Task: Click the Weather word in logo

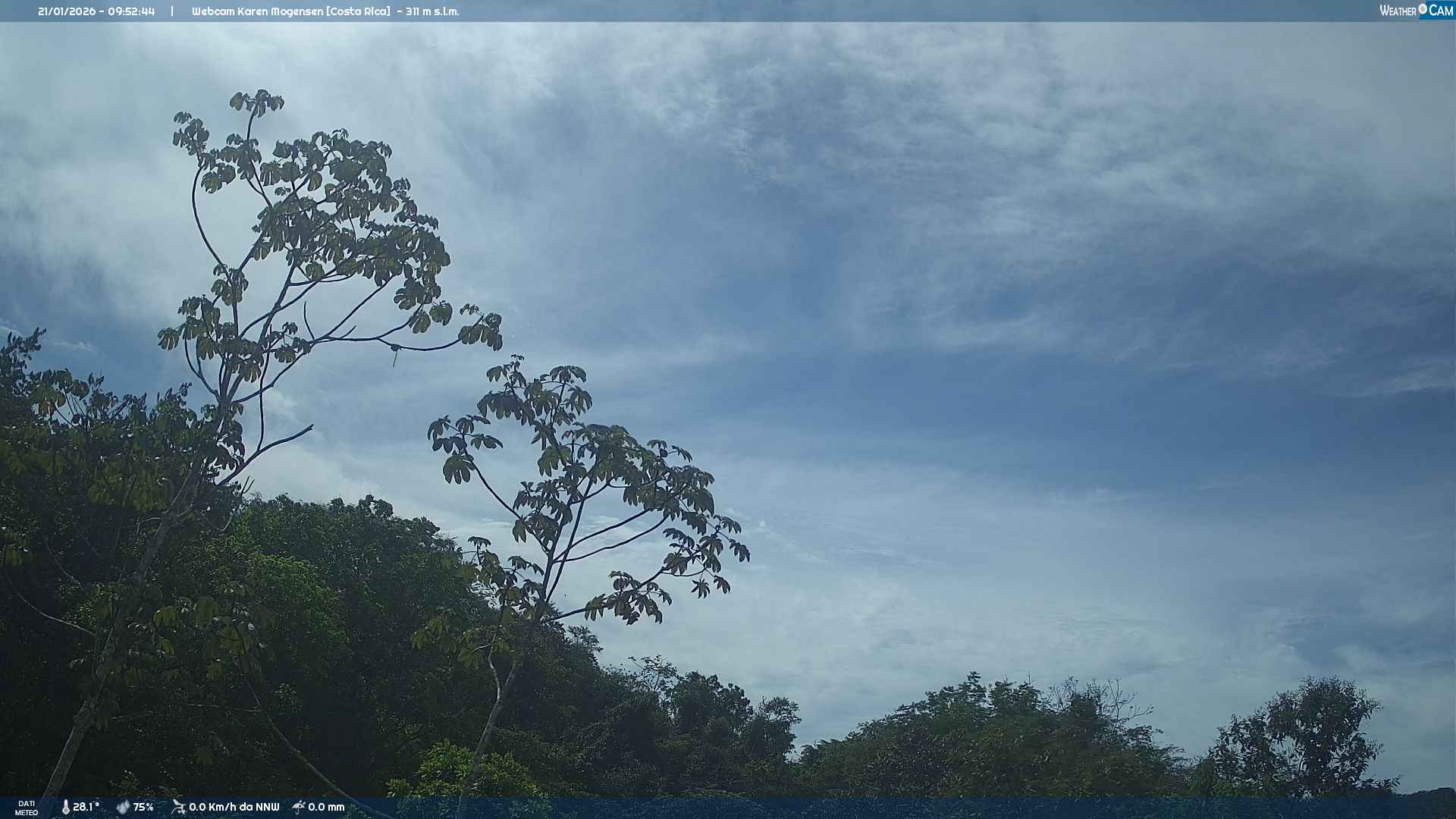Action: point(1398,11)
